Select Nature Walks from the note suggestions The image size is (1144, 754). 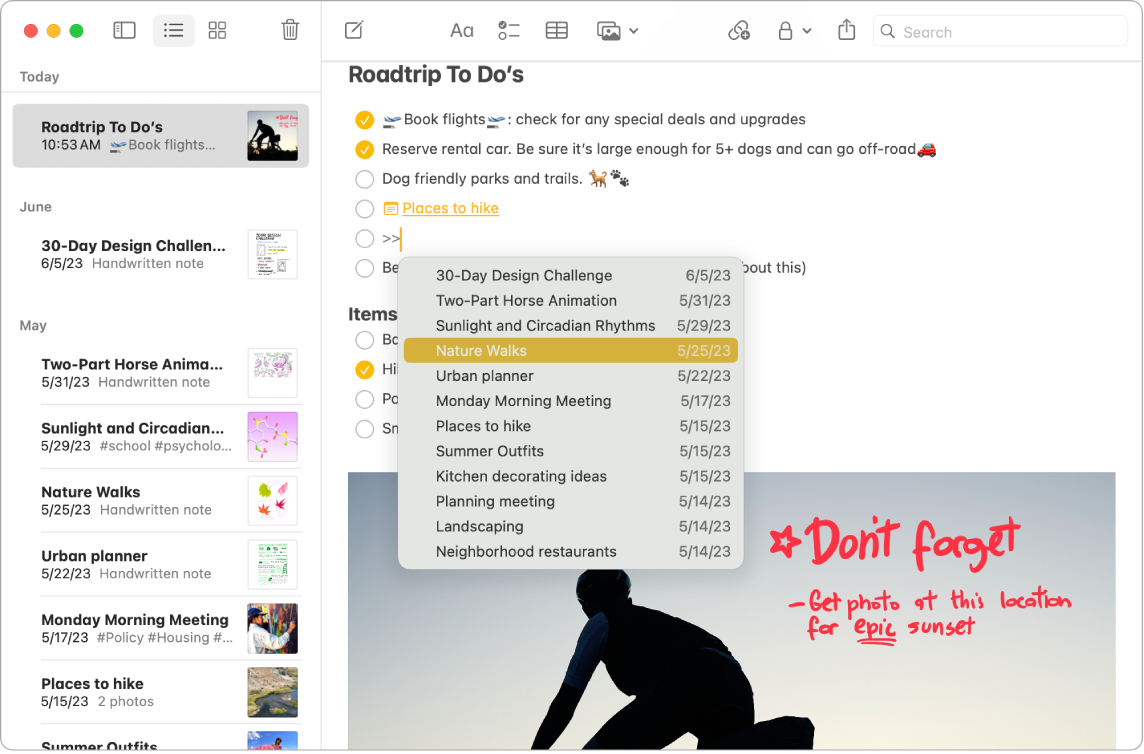(x=570, y=351)
